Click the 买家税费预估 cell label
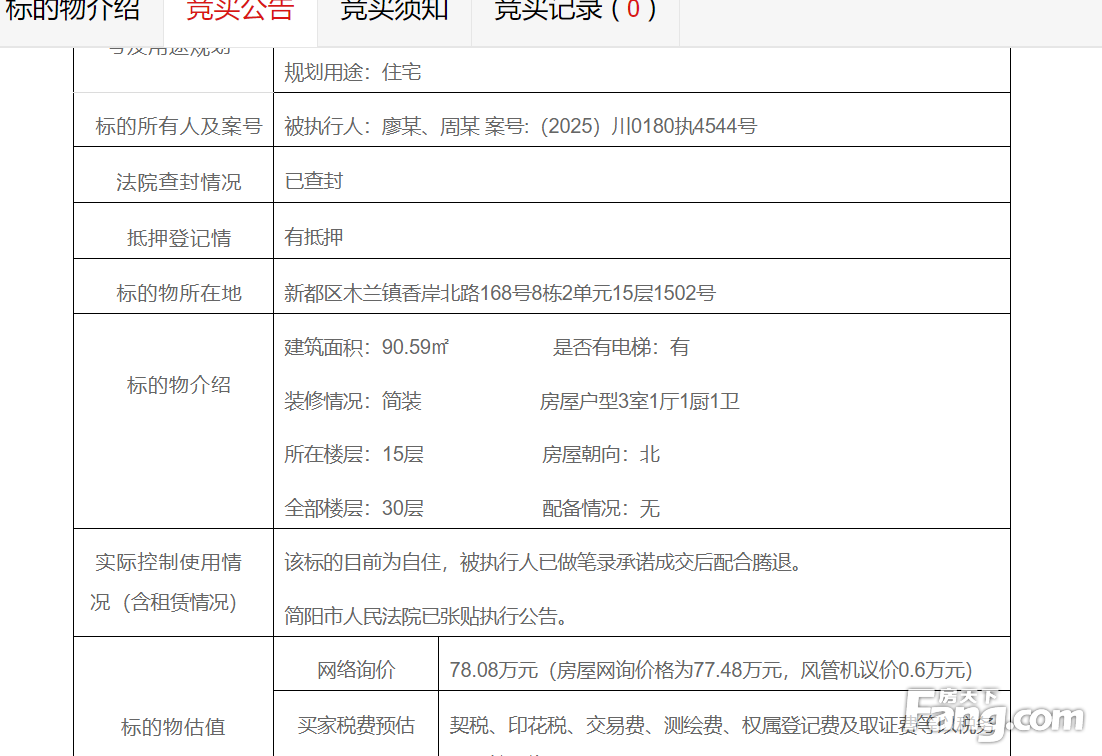The width and height of the screenshot is (1102, 756). (356, 725)
